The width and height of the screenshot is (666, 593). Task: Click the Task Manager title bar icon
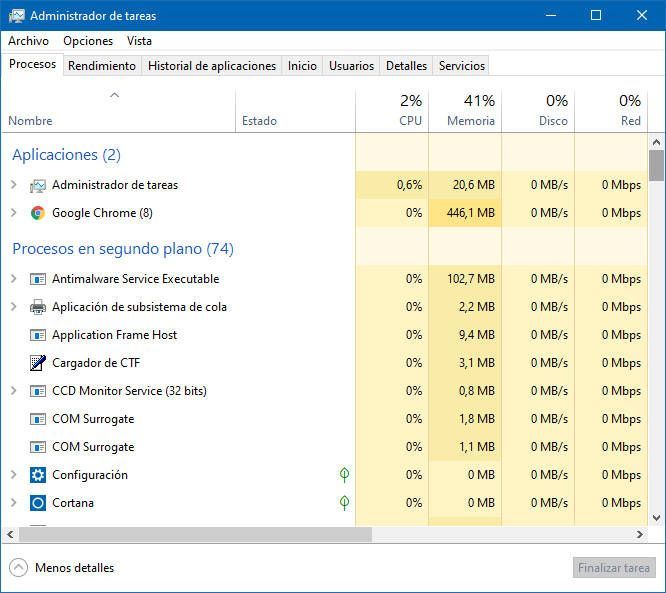click(x=17, y=16)
